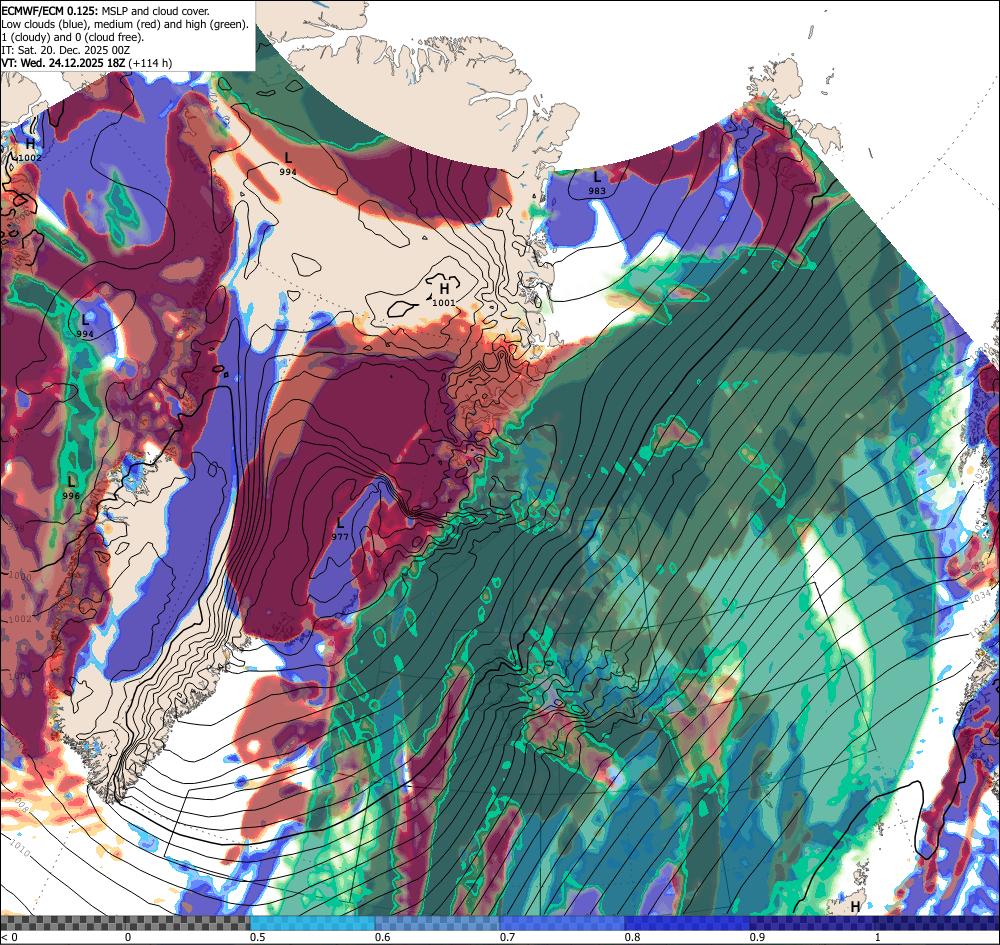1000x945 pixels.
Task: Click the '0' colorbar tick label
Action: (128, 937)
